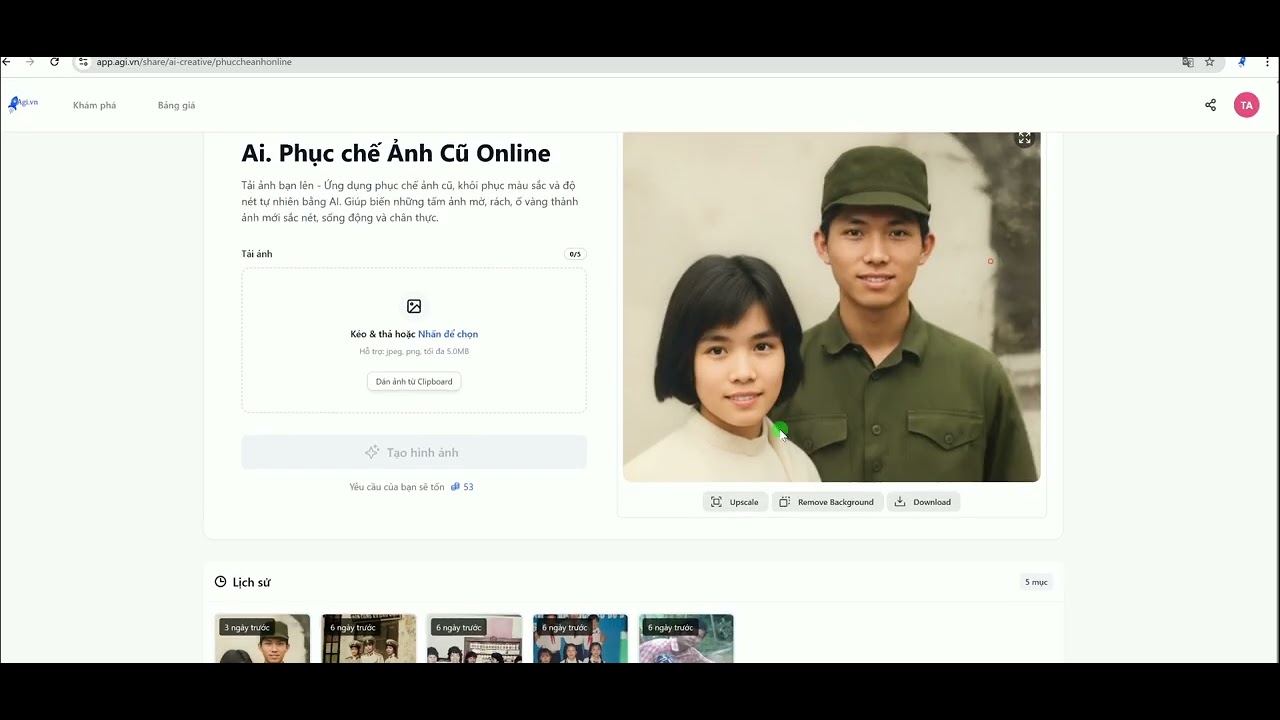Click the coin icon next to 53
This screenshot has height=720, width=1280.
pos(457,487)
